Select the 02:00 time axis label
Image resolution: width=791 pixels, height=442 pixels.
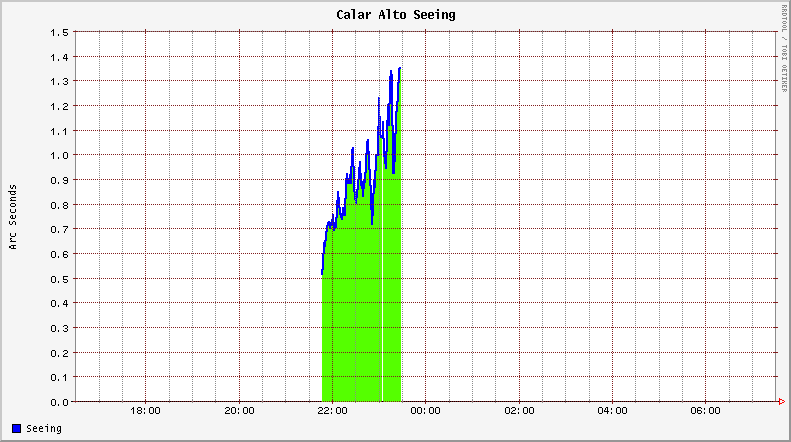click(519, 411)
